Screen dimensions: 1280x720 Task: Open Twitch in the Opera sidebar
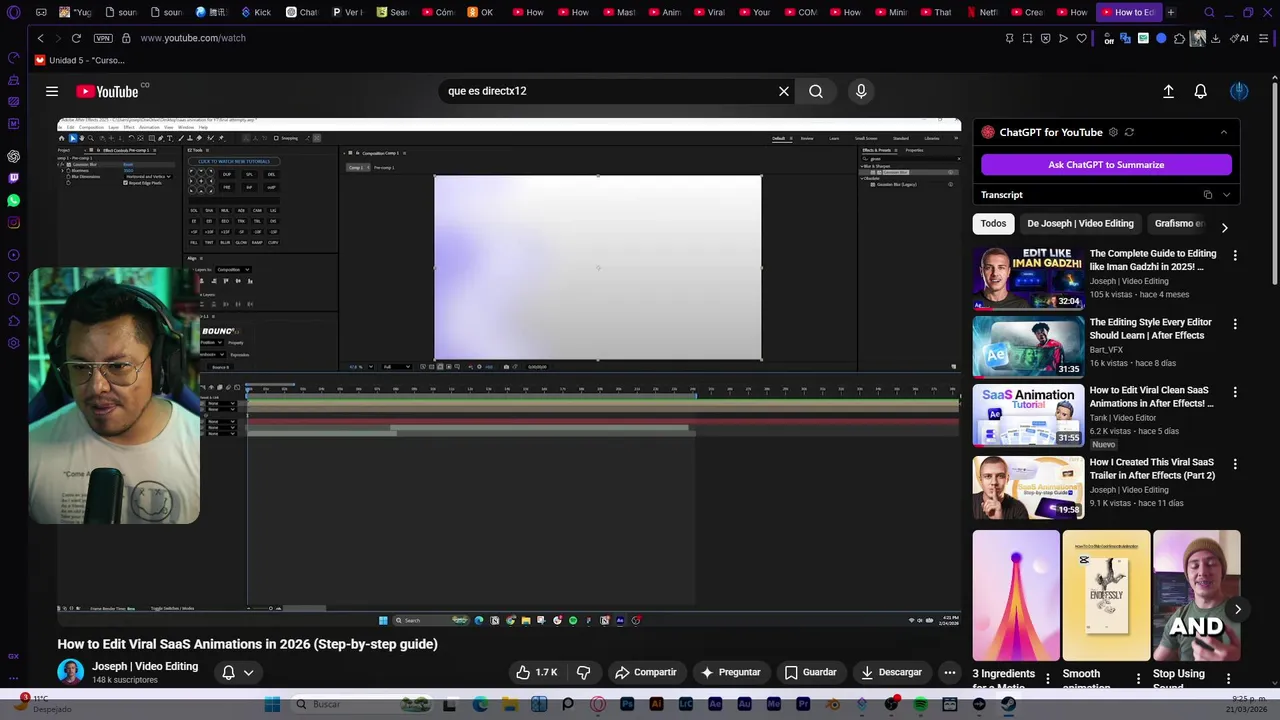click(13, 178)
